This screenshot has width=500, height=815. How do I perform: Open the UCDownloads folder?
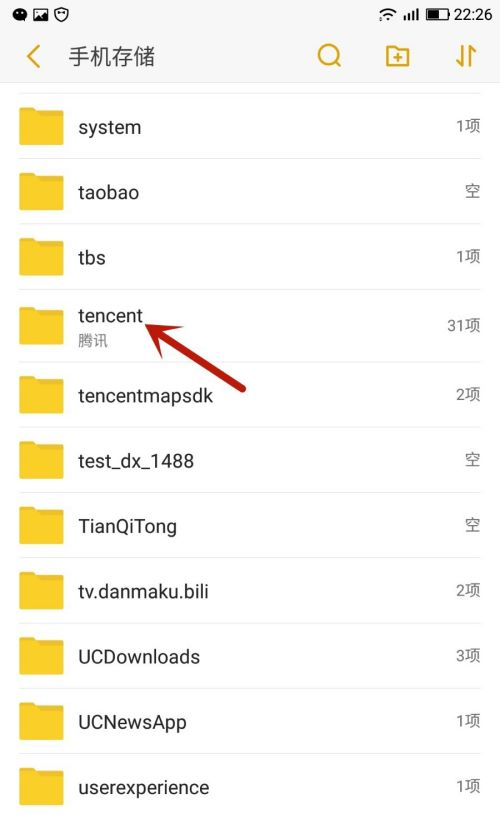(x=249, y=656)
